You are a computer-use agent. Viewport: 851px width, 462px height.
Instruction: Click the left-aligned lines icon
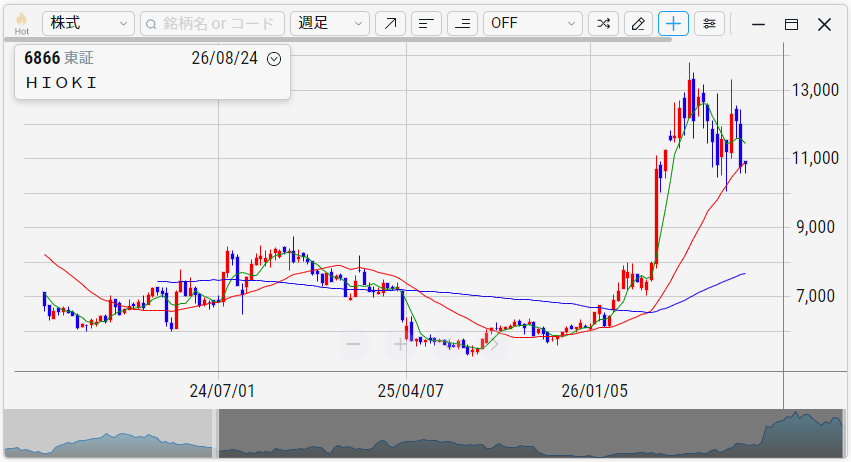click(426, 23)
